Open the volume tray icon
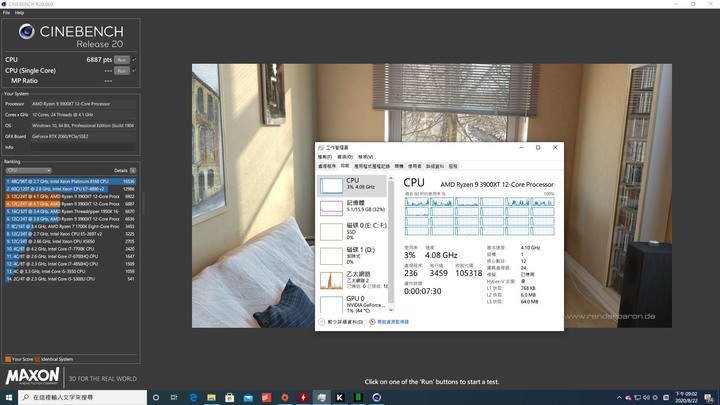This screenshot has height=405, width=720. (647, 398)
